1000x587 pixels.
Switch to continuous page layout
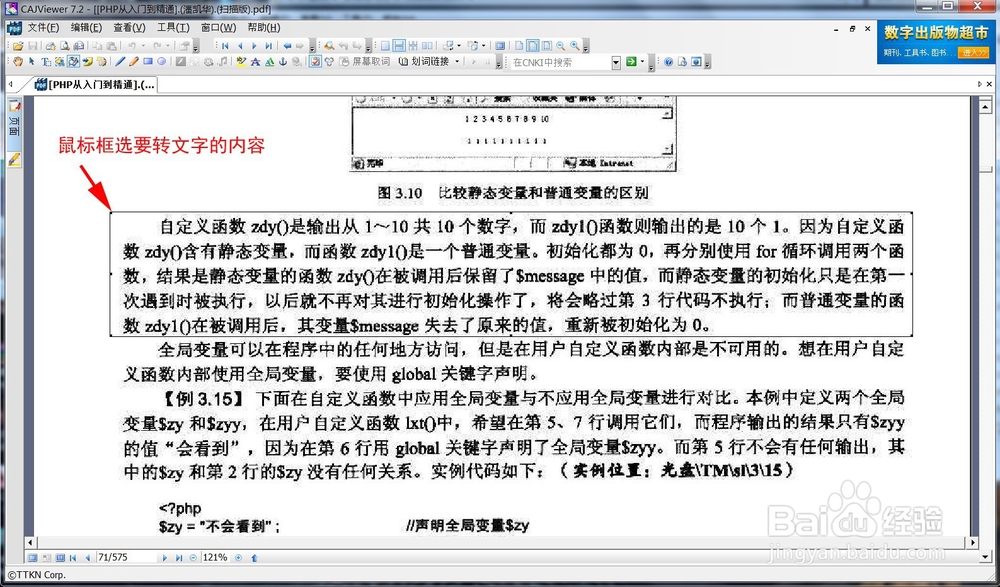click(399, 46)
